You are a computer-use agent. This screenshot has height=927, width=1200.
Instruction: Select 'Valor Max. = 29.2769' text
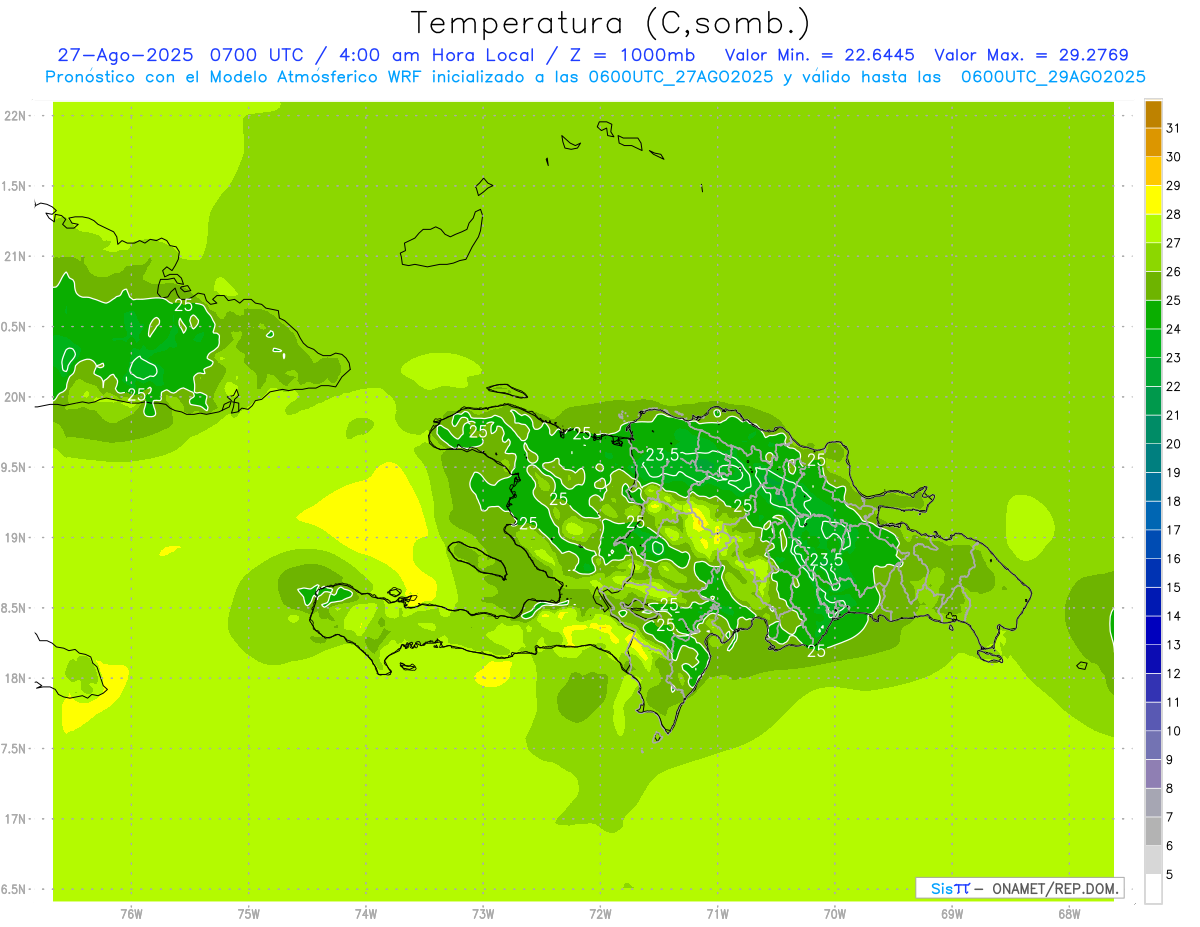click(x=1031, y=55)
